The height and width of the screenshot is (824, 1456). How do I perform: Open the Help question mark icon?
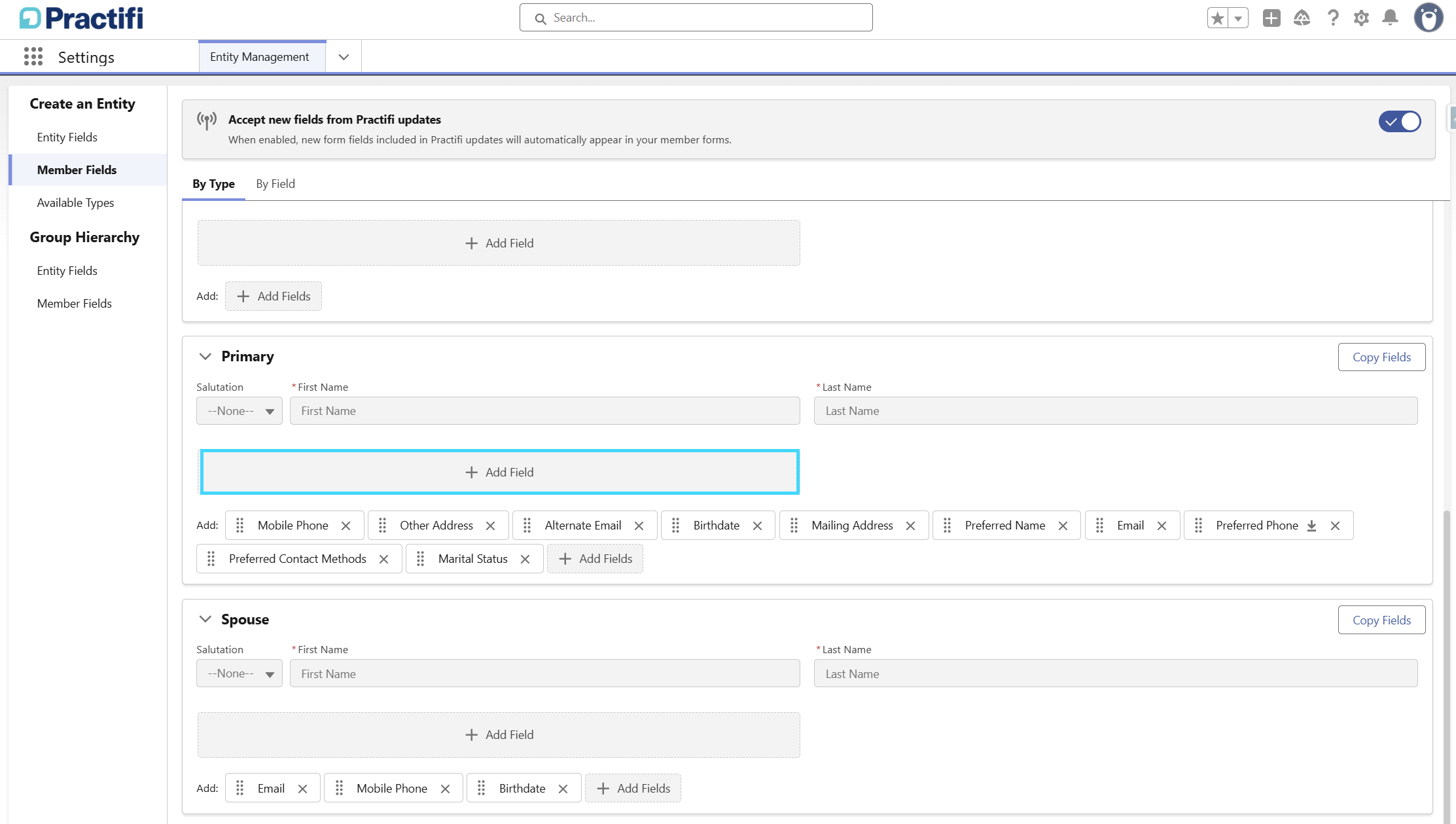[x=1333, y=18]
